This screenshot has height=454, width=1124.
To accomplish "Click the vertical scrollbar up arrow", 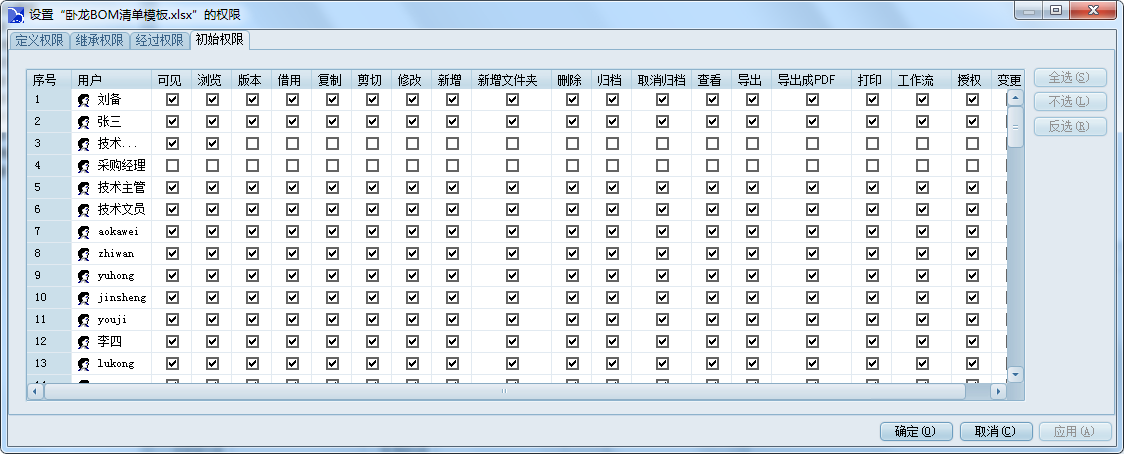I will (1015, 99).
